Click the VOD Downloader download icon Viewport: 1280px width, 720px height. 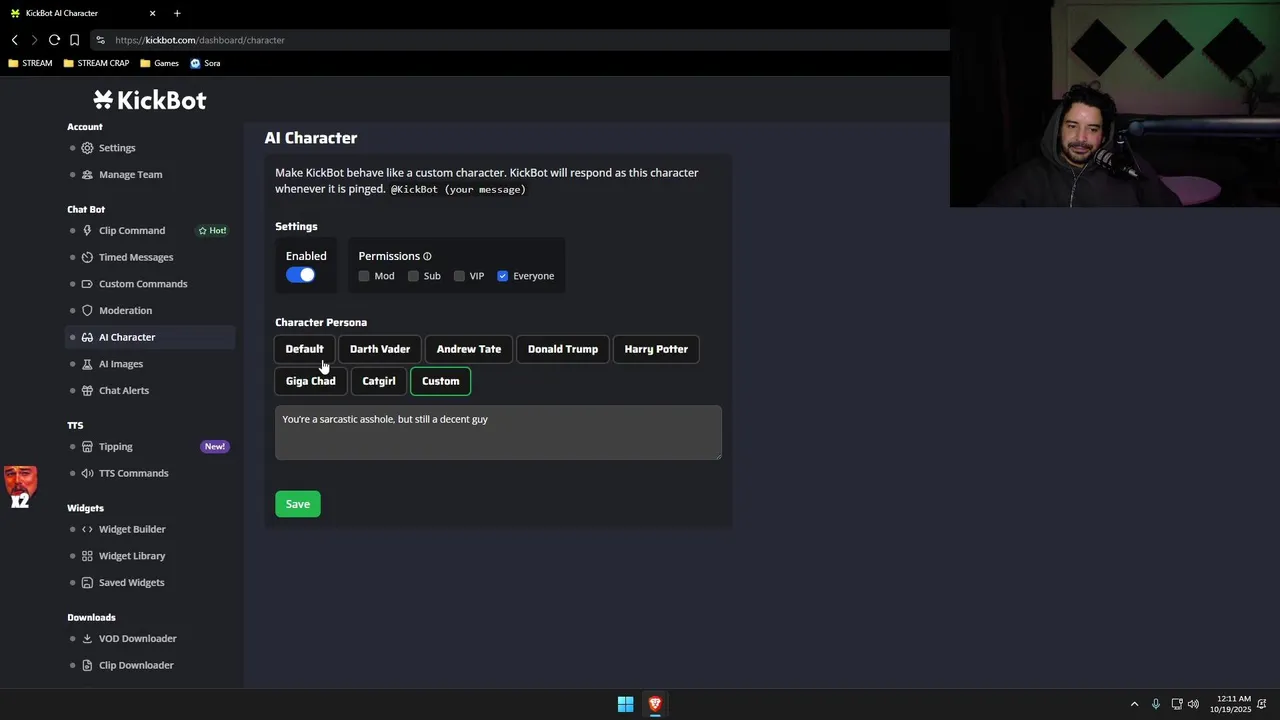point(87,639)
